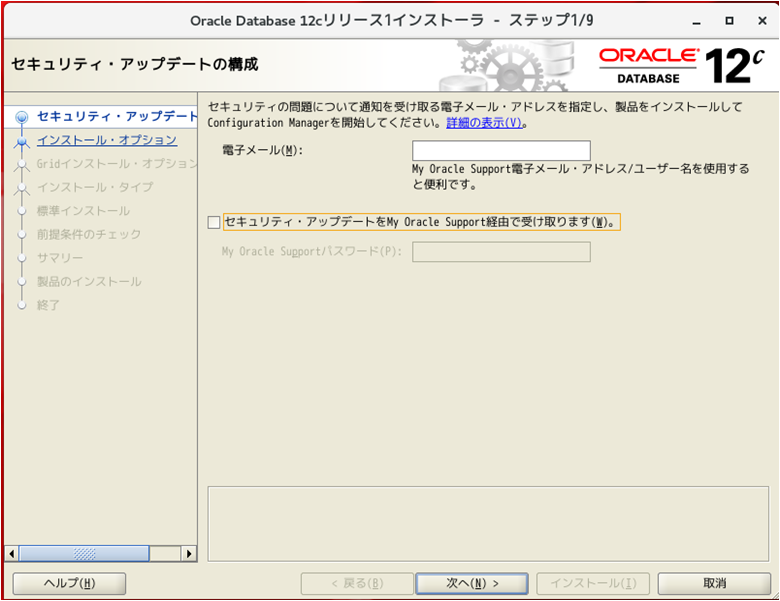Click the 電子メール(M): label
This screenshot has width=780, height=601.
coord(263,150)
